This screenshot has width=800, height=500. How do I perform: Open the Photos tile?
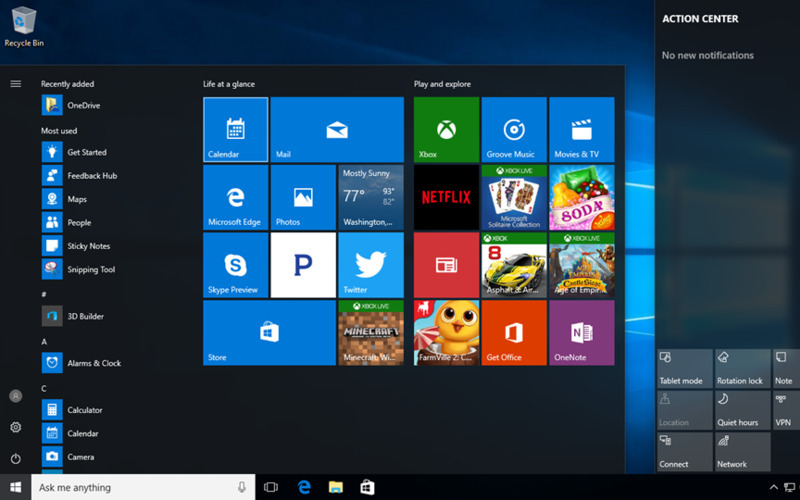(303, 197)
